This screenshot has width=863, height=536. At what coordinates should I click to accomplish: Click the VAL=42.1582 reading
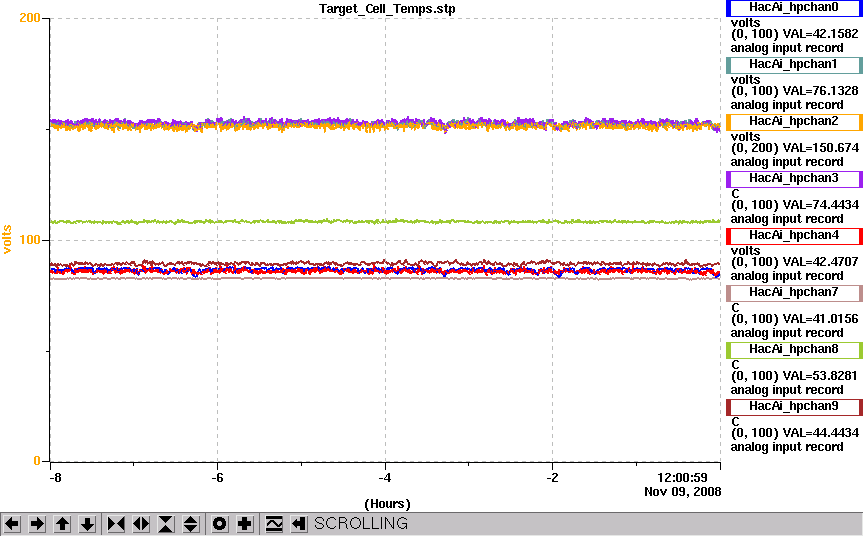click(820, 34)
